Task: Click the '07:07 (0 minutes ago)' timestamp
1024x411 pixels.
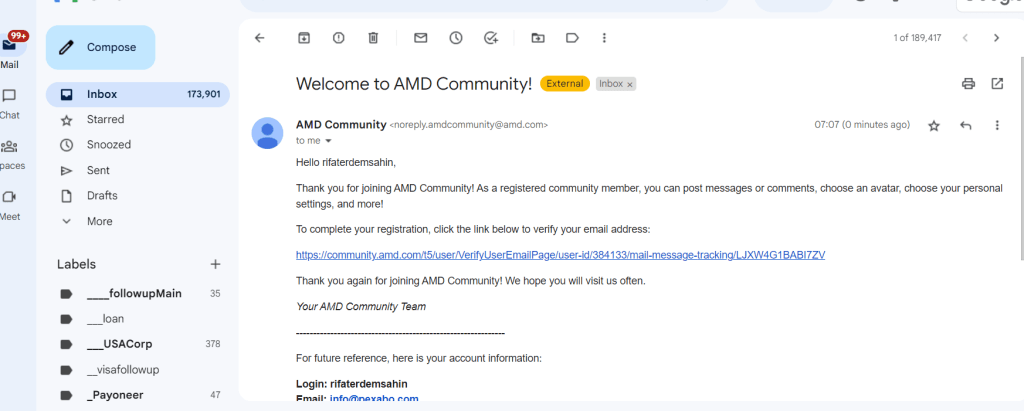Action: tap(862, 125)
